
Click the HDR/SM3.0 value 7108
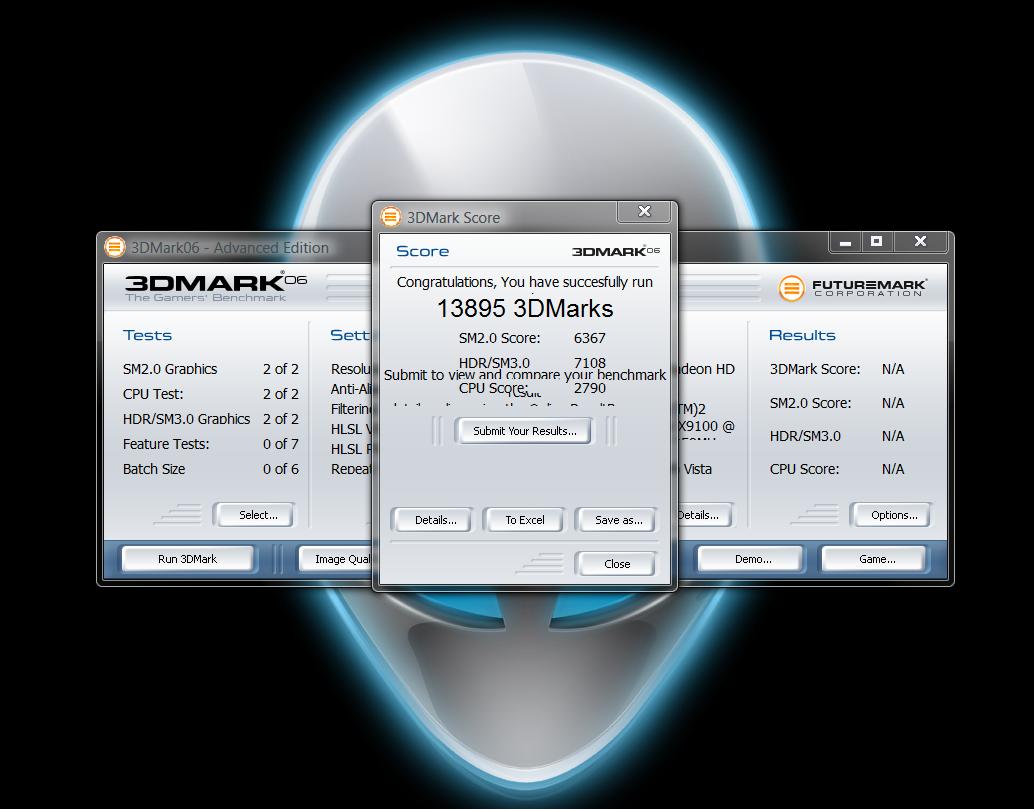tap(590, 363)
